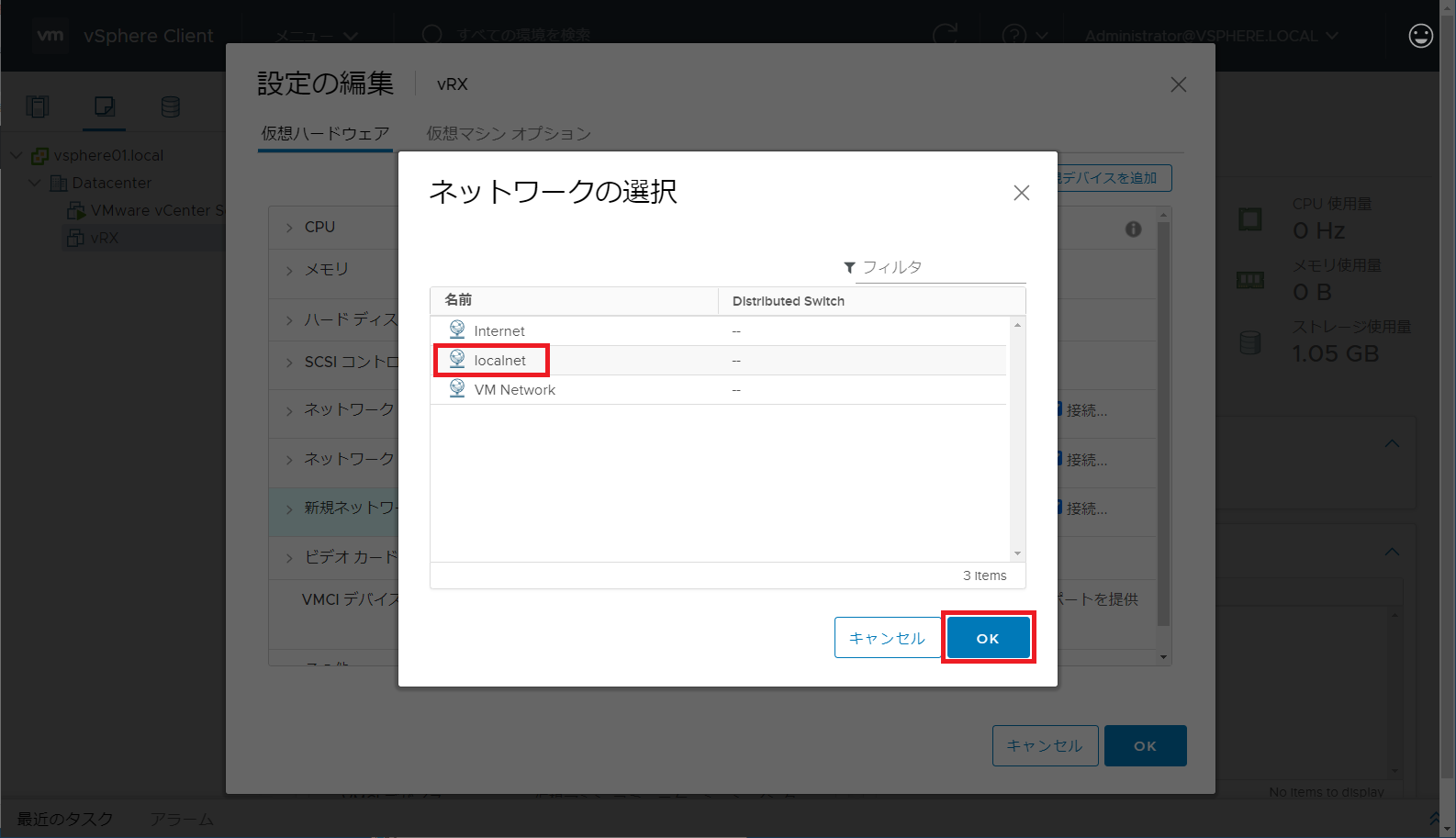Click the Internet network icon
The height and width of the screenshot is (838, 1456).
coord(457,330)
